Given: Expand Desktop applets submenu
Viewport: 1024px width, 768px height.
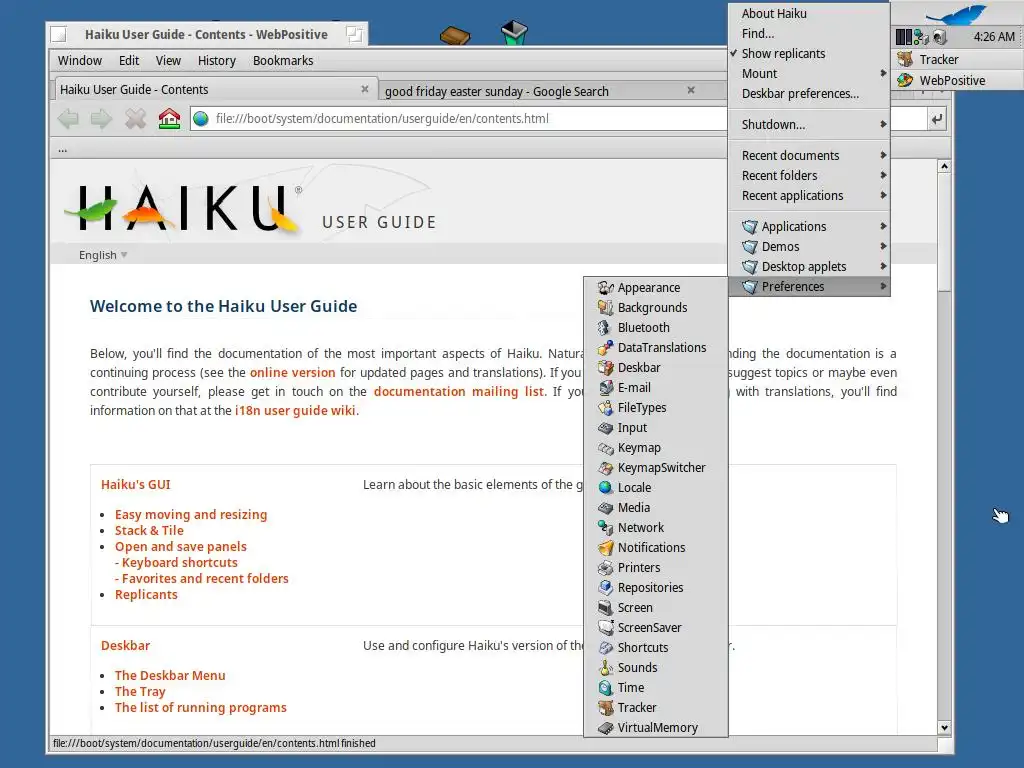Looking at the screenshot, I should point(809,266).
